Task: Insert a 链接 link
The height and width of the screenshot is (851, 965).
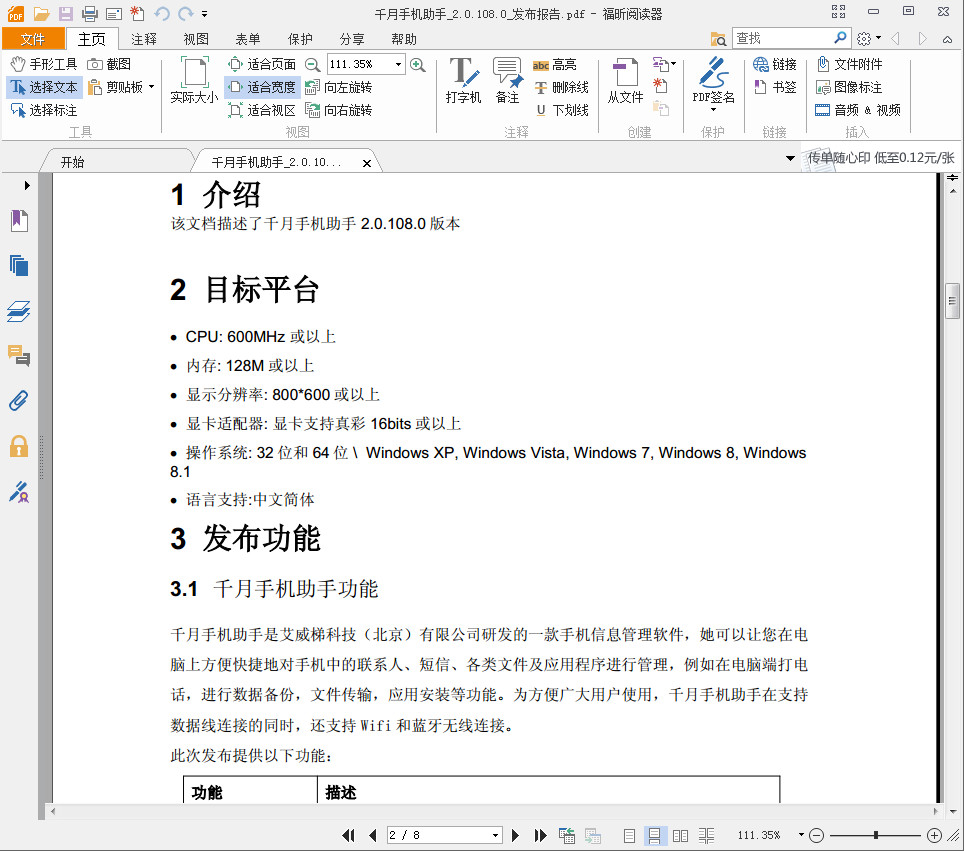Action: pyautogui.click(x=775, y=64)
